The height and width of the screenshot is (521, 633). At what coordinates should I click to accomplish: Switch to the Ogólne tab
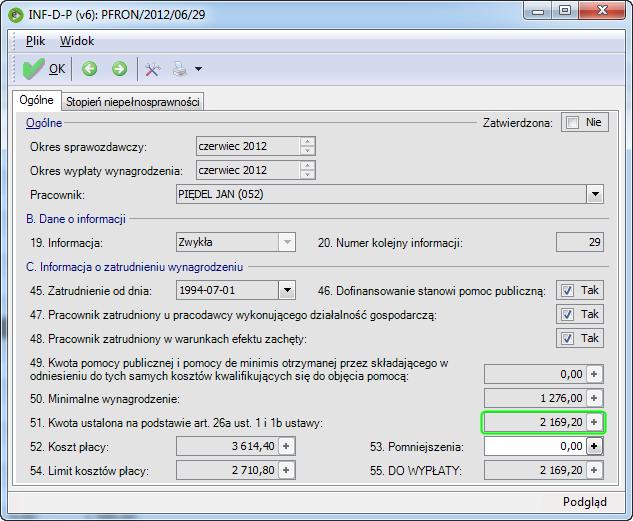(36, 100)
